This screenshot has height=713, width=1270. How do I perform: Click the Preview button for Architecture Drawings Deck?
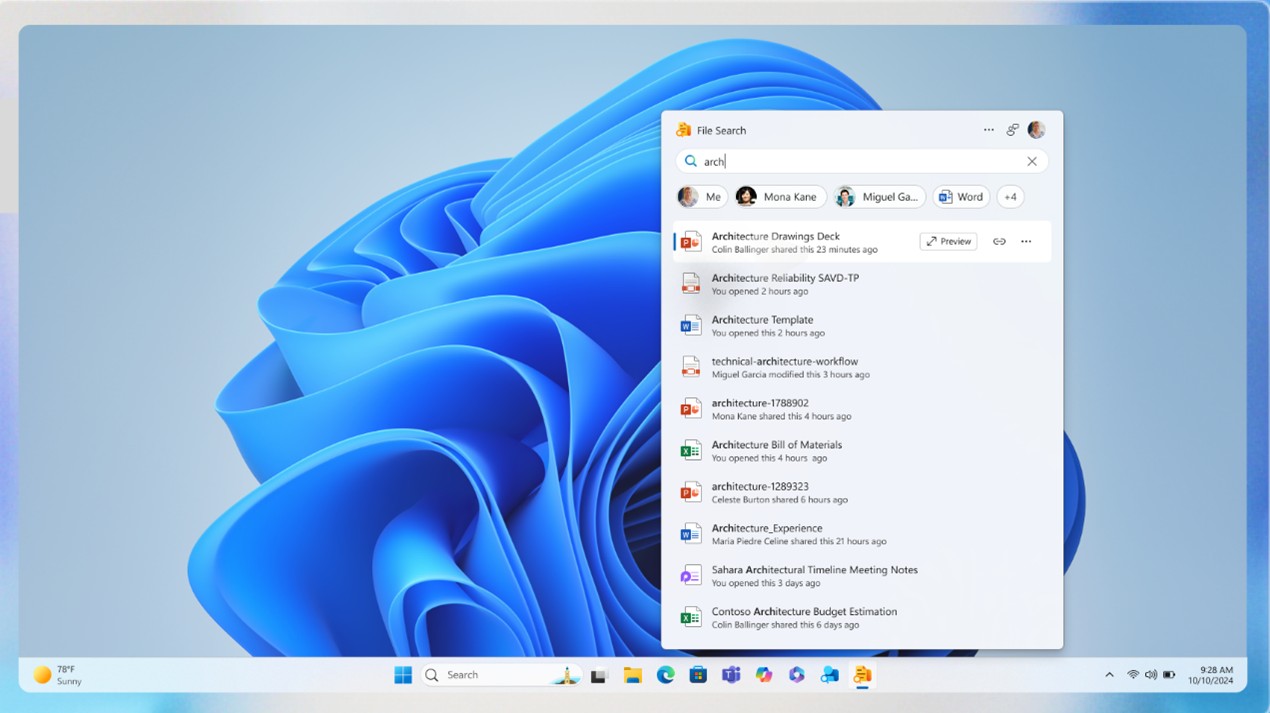(x=948, y=242)
